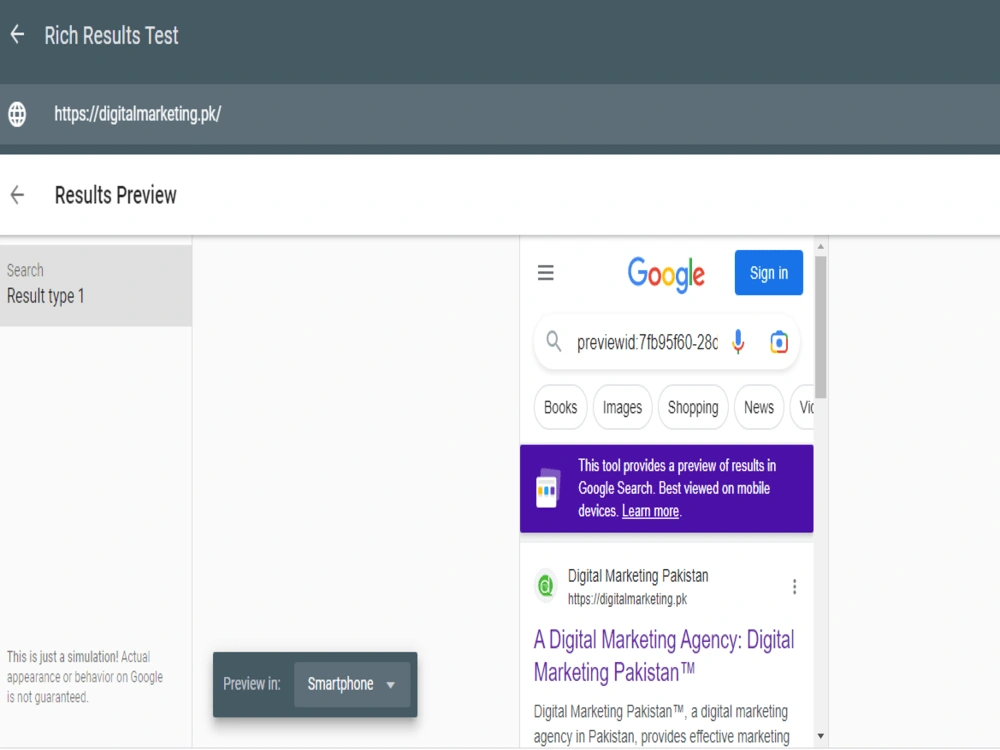Viewport: 1000px width, 750px height.
Task: Click the preview pane scrollbar thumb
Action: point(820,327)
